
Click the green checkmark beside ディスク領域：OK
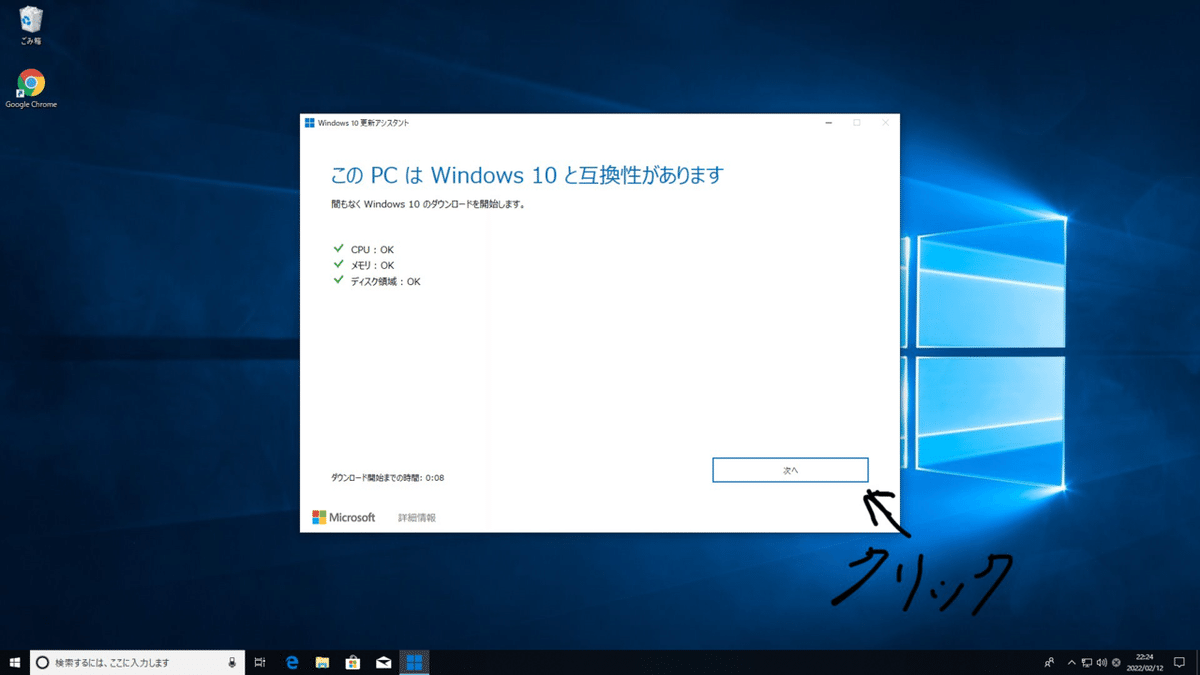pos(339,280)
